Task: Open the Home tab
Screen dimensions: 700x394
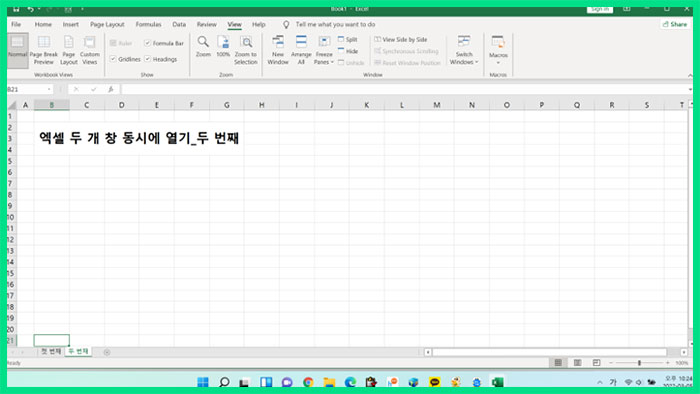Action: tap(43, 25)
